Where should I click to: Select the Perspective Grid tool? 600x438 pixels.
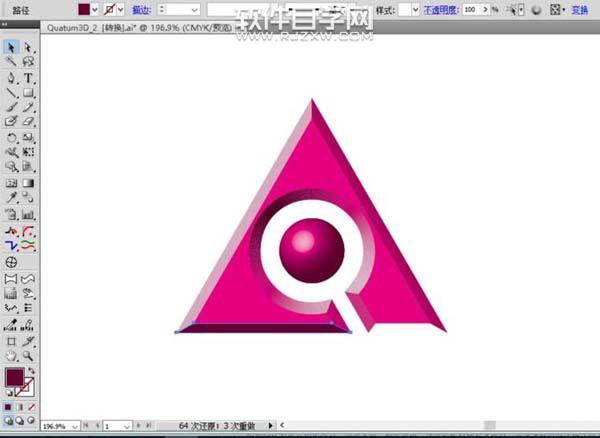pos(28,166)
